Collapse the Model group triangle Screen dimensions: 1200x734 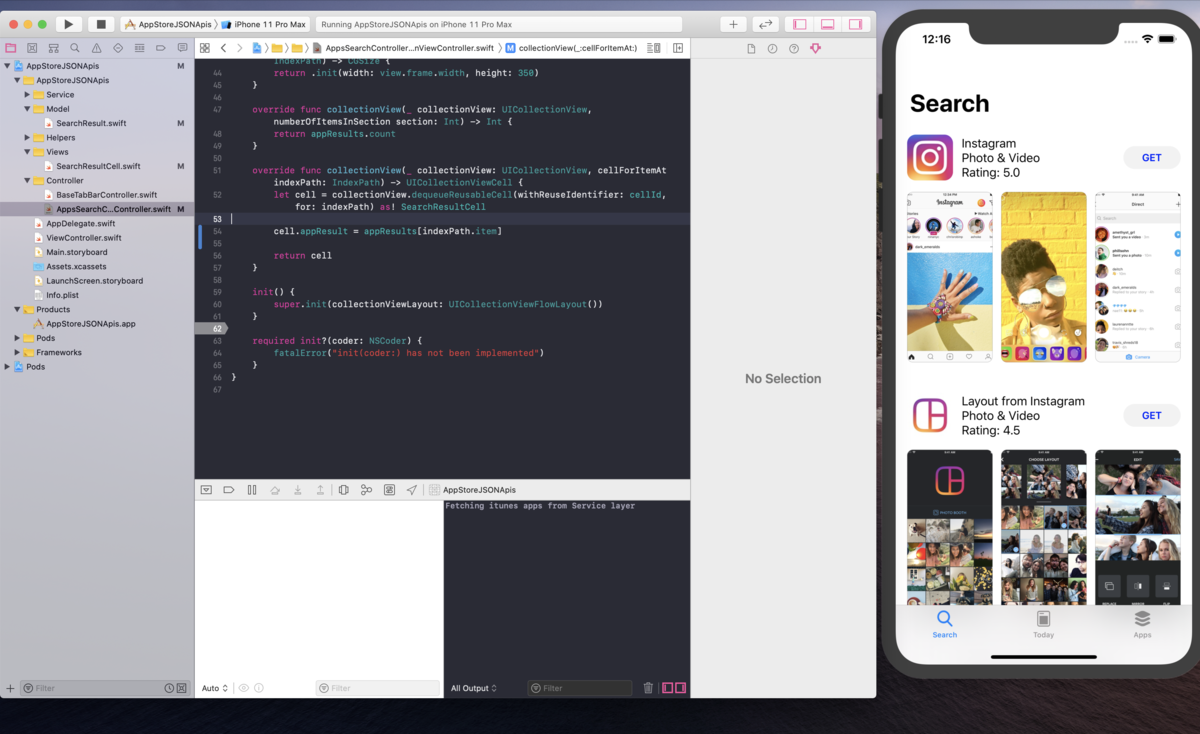(27, 109)
